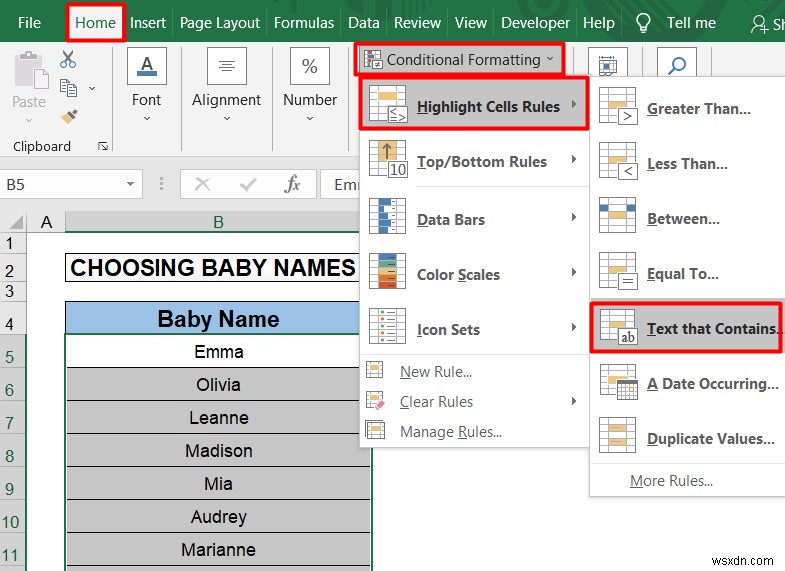Switch to the Home tab
Screen dimensions: 785x571
point(95,23)
